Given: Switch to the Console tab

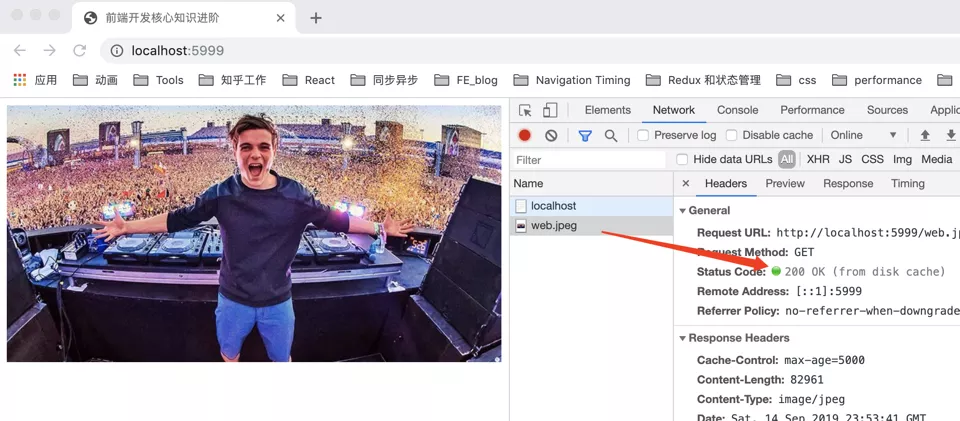Looking at the screenshot, I should pos(737,110).
